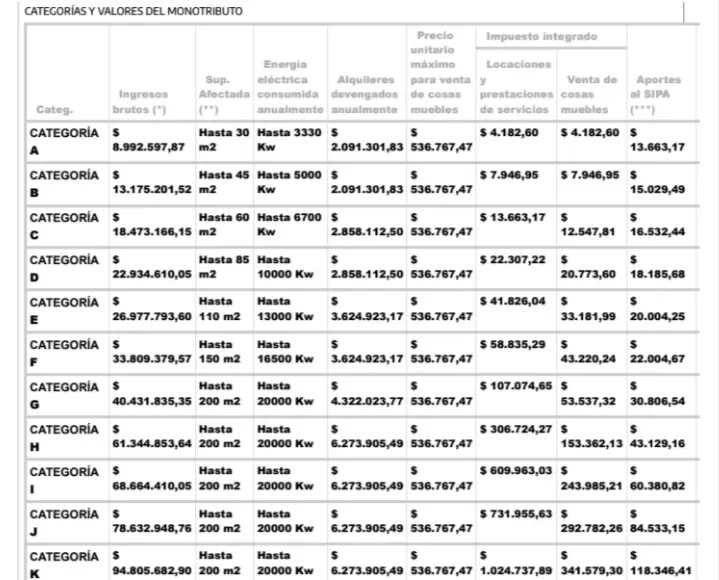This screenshot has height=580, width=719.
Task: Select the 'CATEGORÍA F' row label
Action: [64, 353]
